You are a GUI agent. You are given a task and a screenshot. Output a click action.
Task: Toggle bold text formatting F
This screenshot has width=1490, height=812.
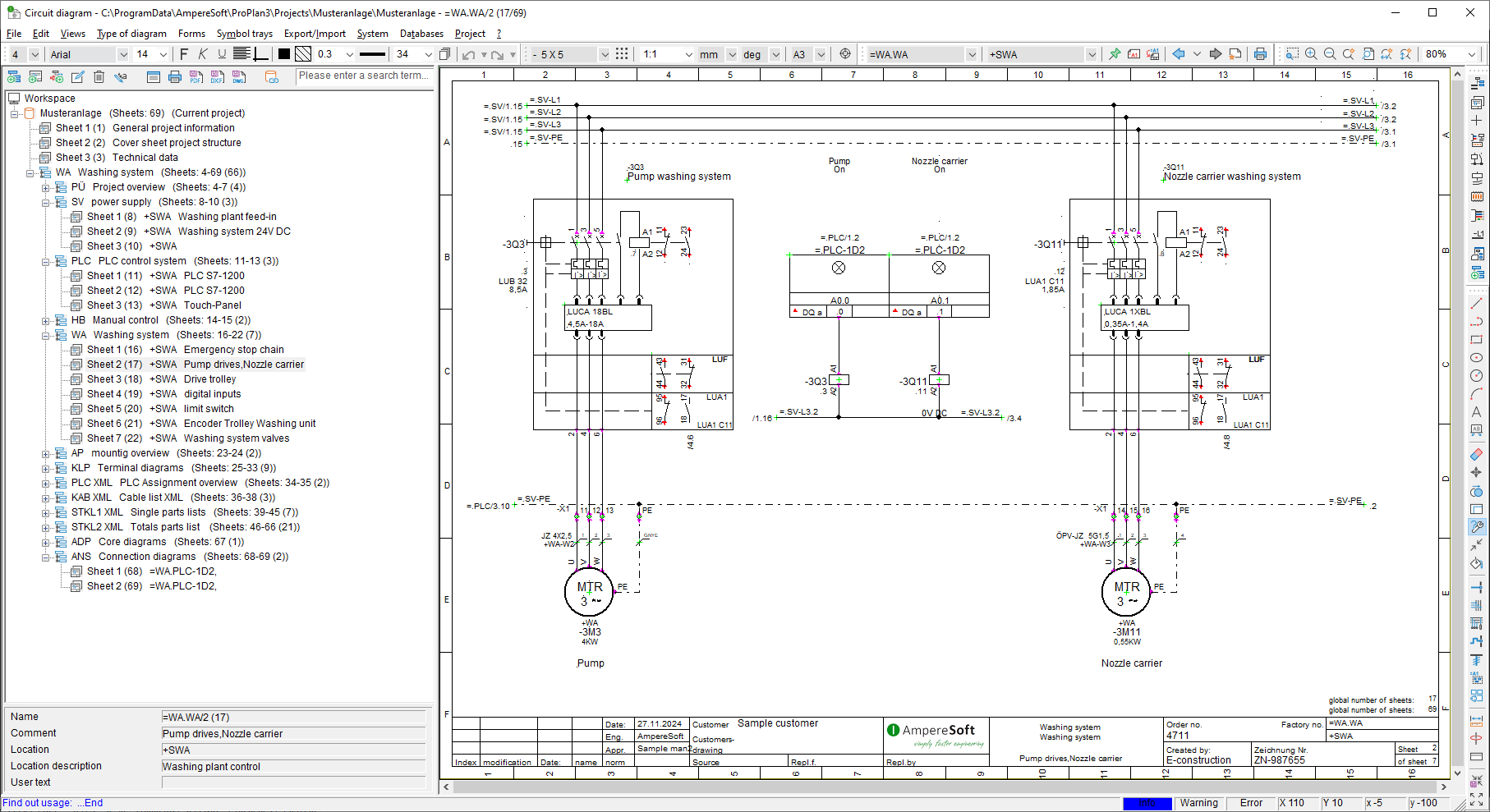pyautogui.click(x=184, y=54)
